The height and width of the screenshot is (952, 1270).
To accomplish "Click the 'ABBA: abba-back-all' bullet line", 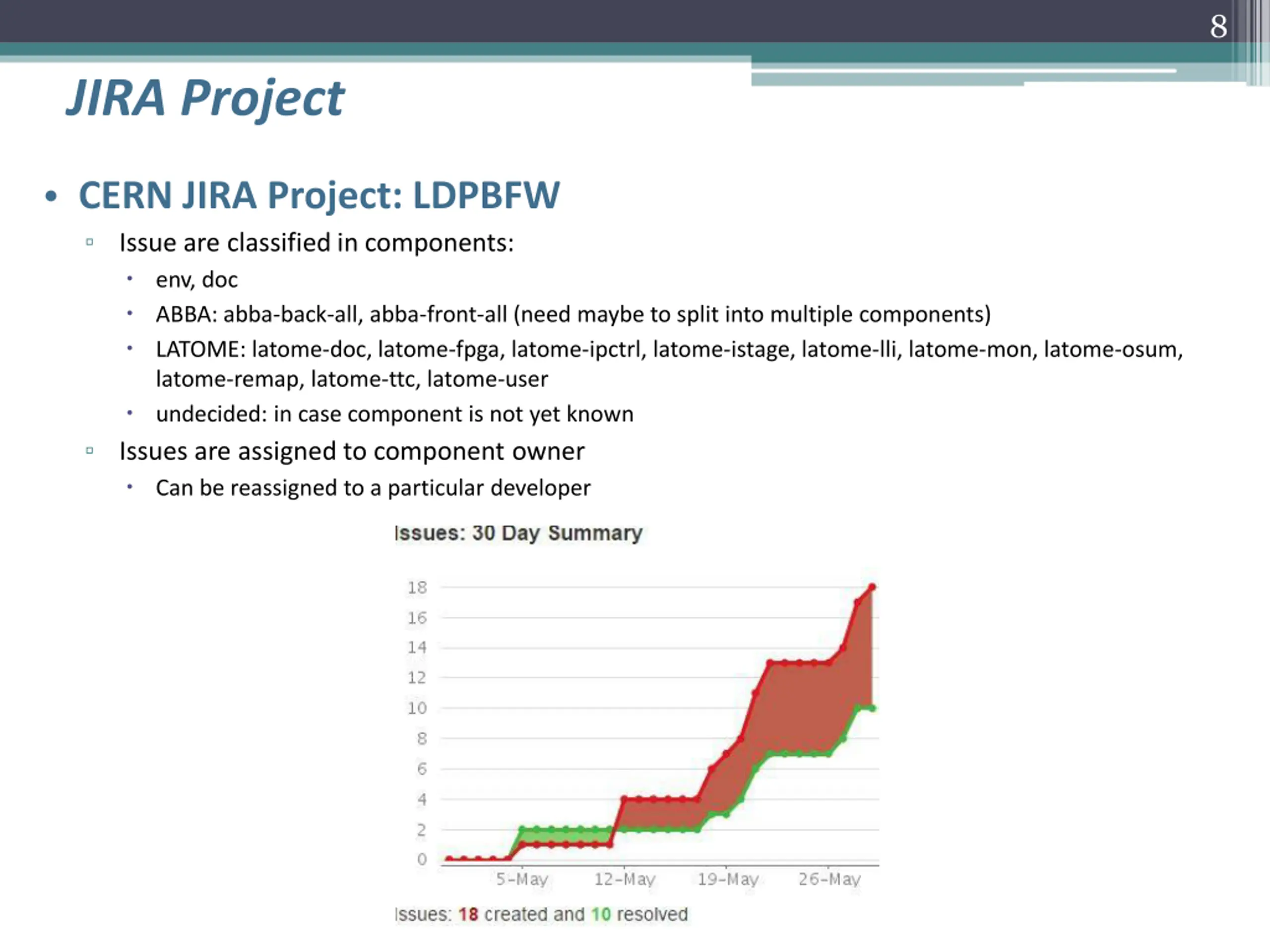I will coord(573,314).
